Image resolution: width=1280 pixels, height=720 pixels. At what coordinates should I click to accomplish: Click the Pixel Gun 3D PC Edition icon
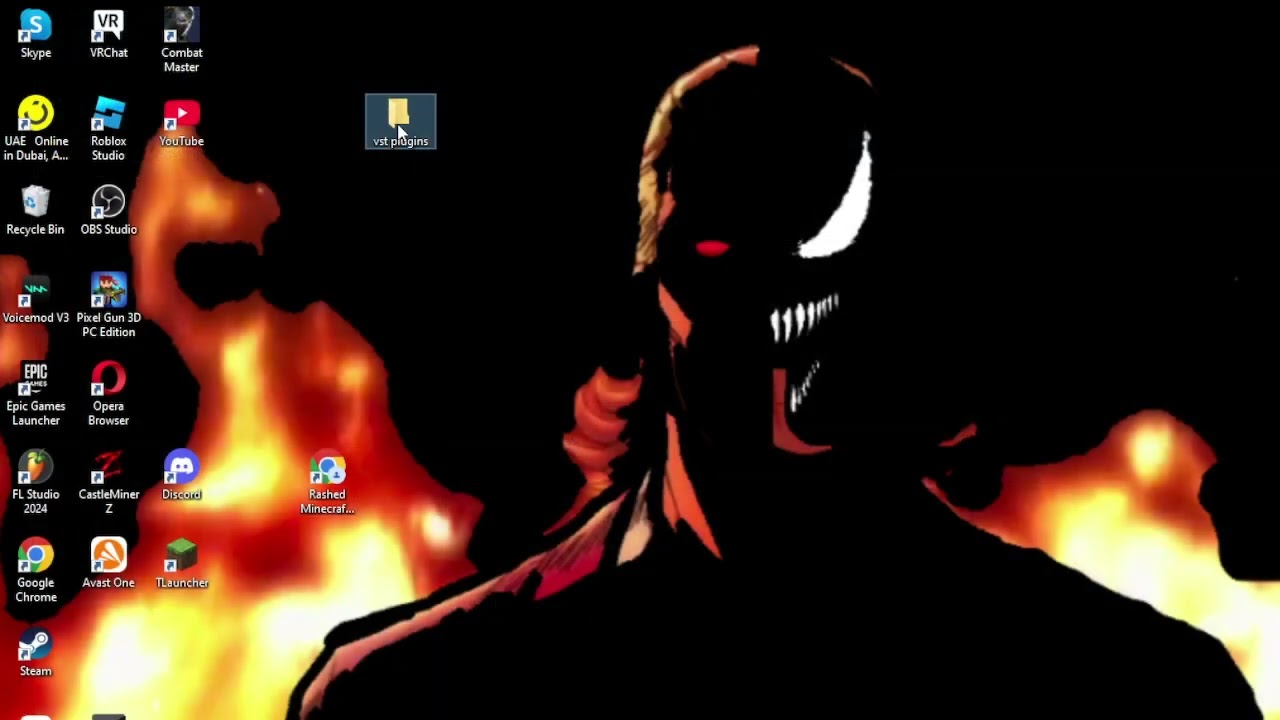pyautogui.click(x=108, y=306)
